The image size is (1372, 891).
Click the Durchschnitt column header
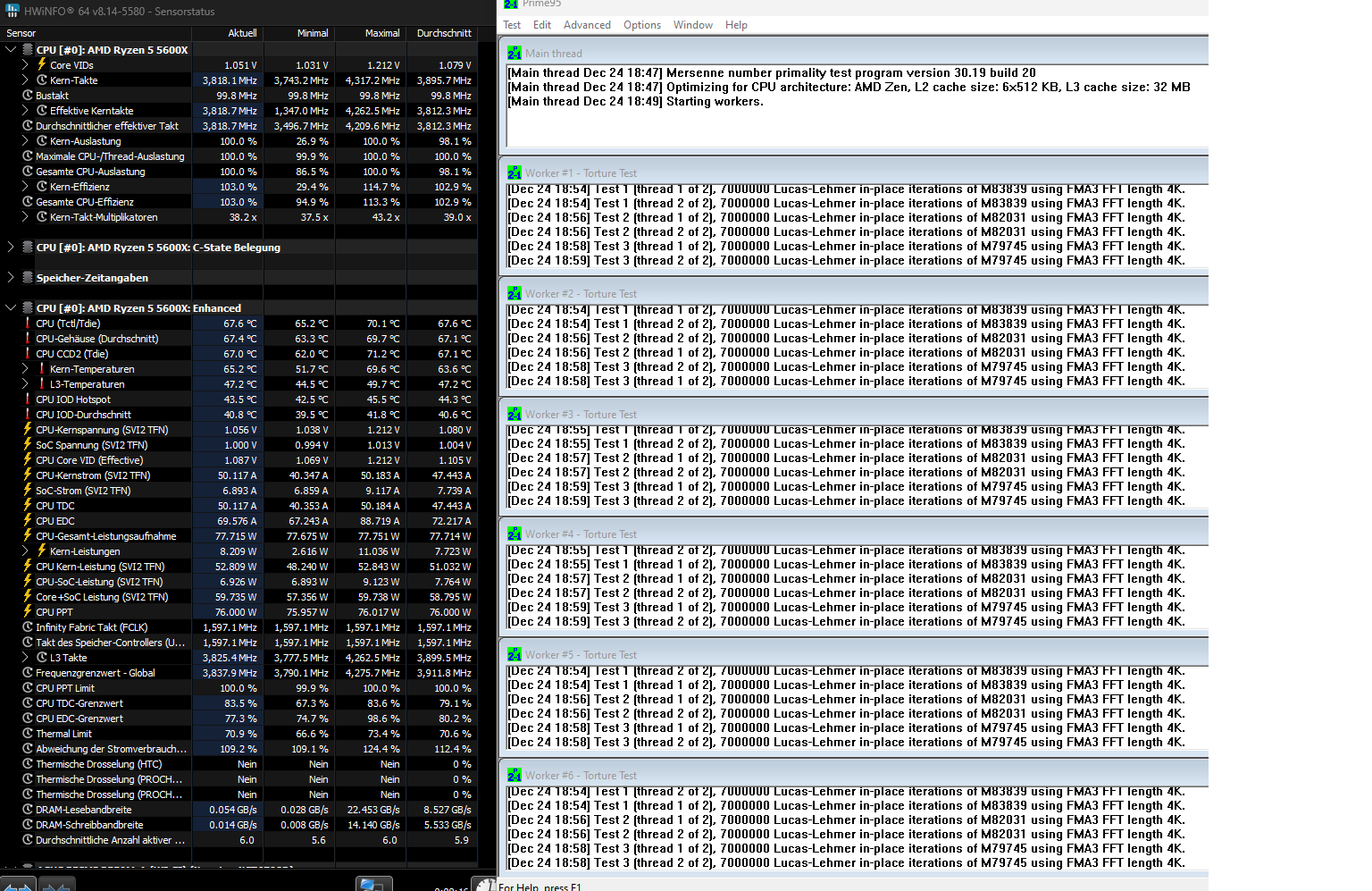click(x=442, y=33)
